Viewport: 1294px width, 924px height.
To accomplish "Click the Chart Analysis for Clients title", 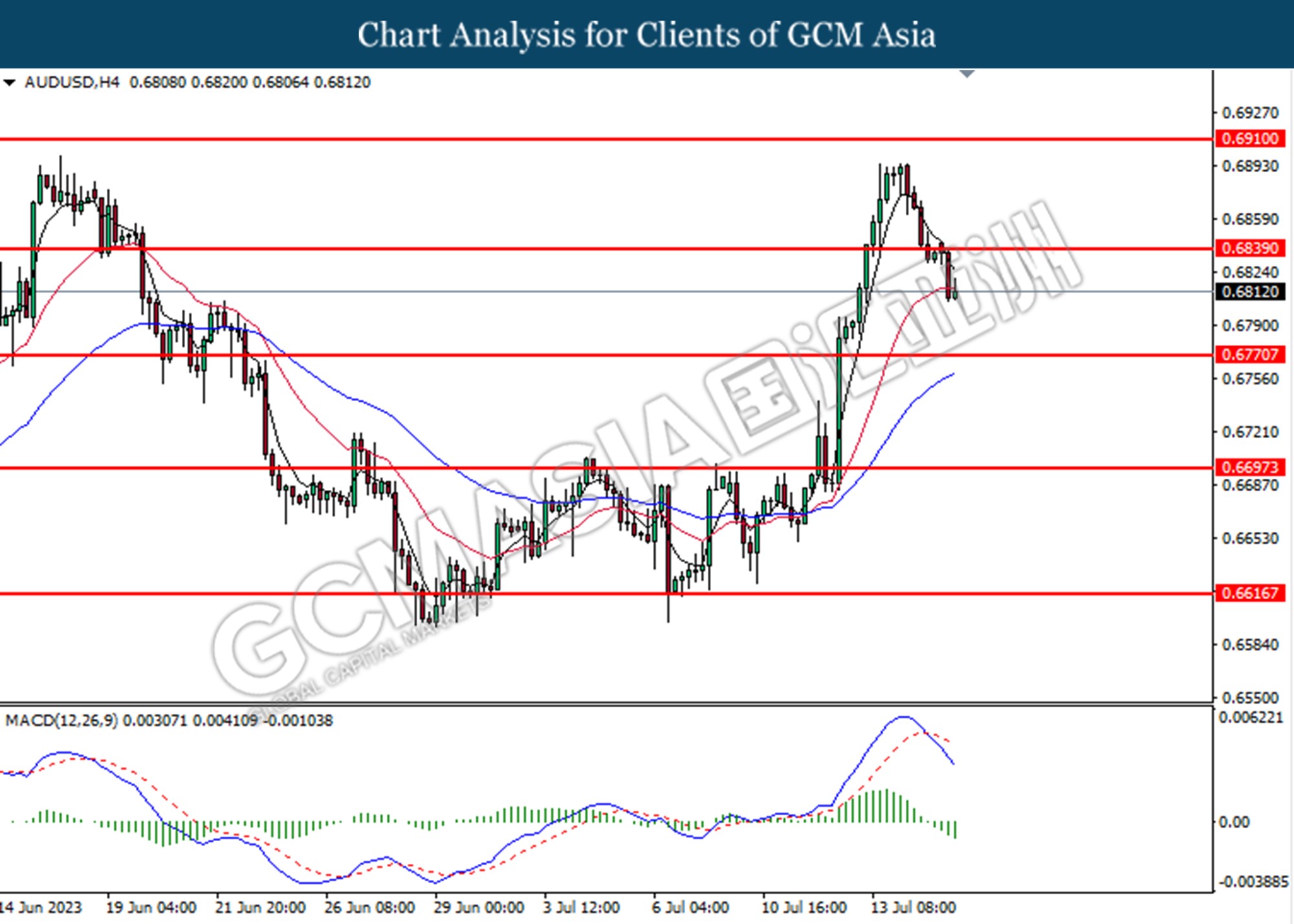I will [646, 34].
